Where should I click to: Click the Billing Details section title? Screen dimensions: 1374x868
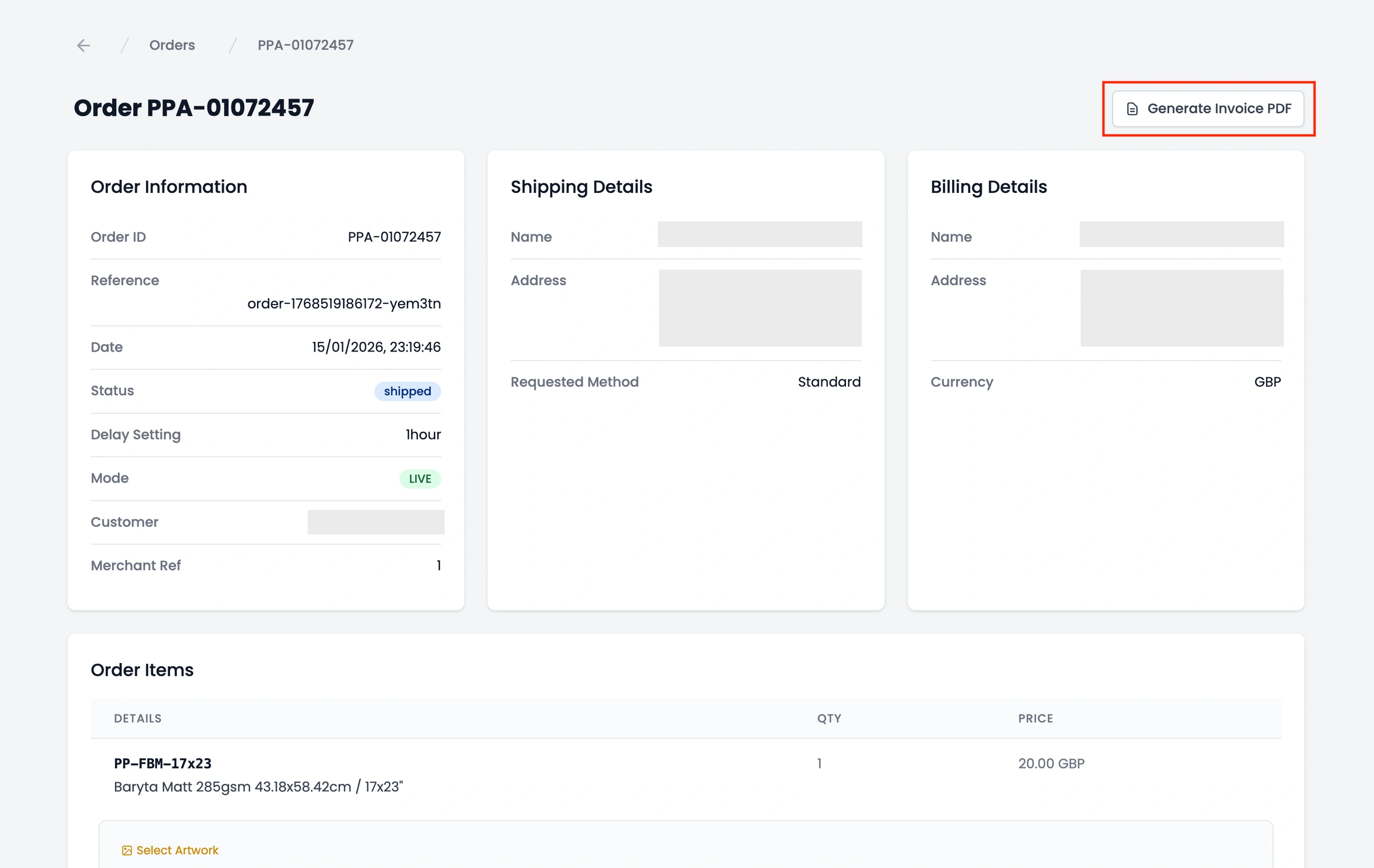click(x=989, y=187)
